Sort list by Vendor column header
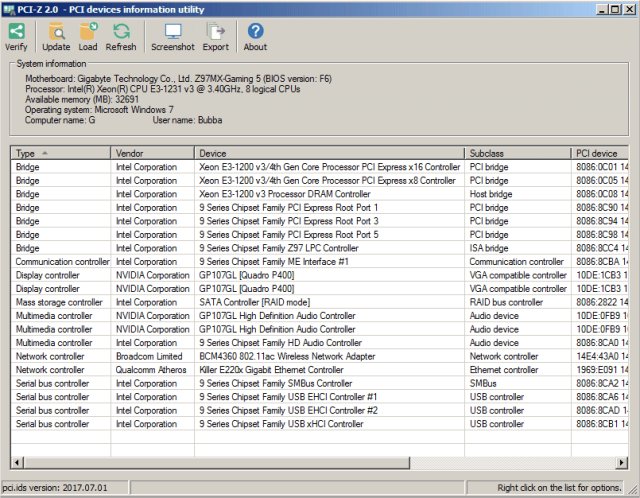Image resolution: width=640 pixels, height=498 pixels. [152, 153]
